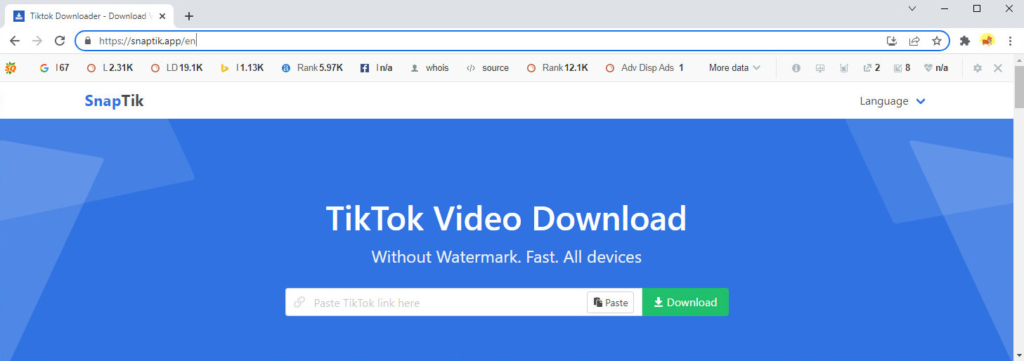Minimize the browser window
This screenshot has height=361, width=1024.
click(x=944, y=8)
